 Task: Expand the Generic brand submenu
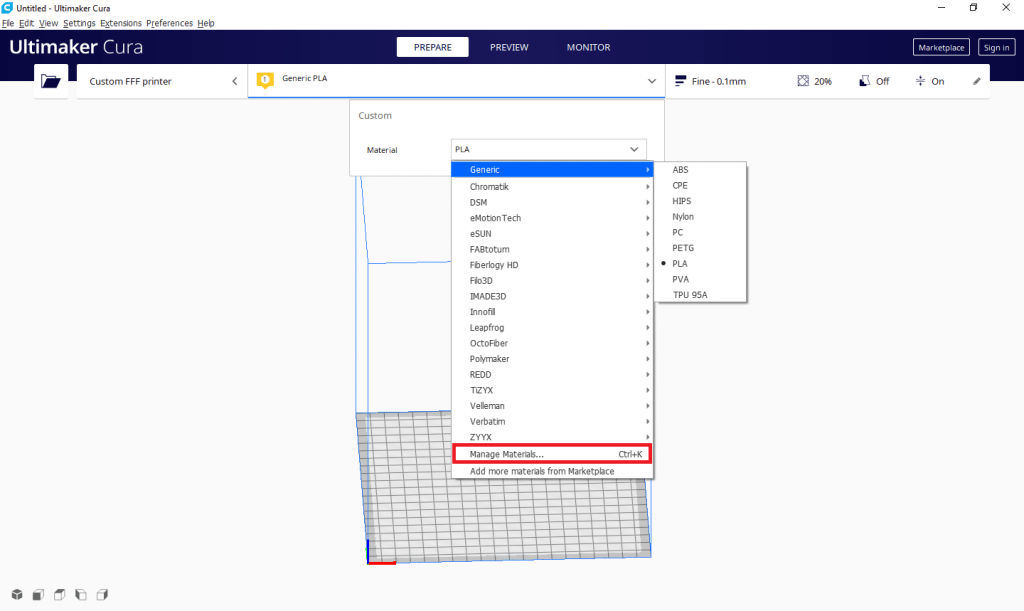[x=552, y=170]
